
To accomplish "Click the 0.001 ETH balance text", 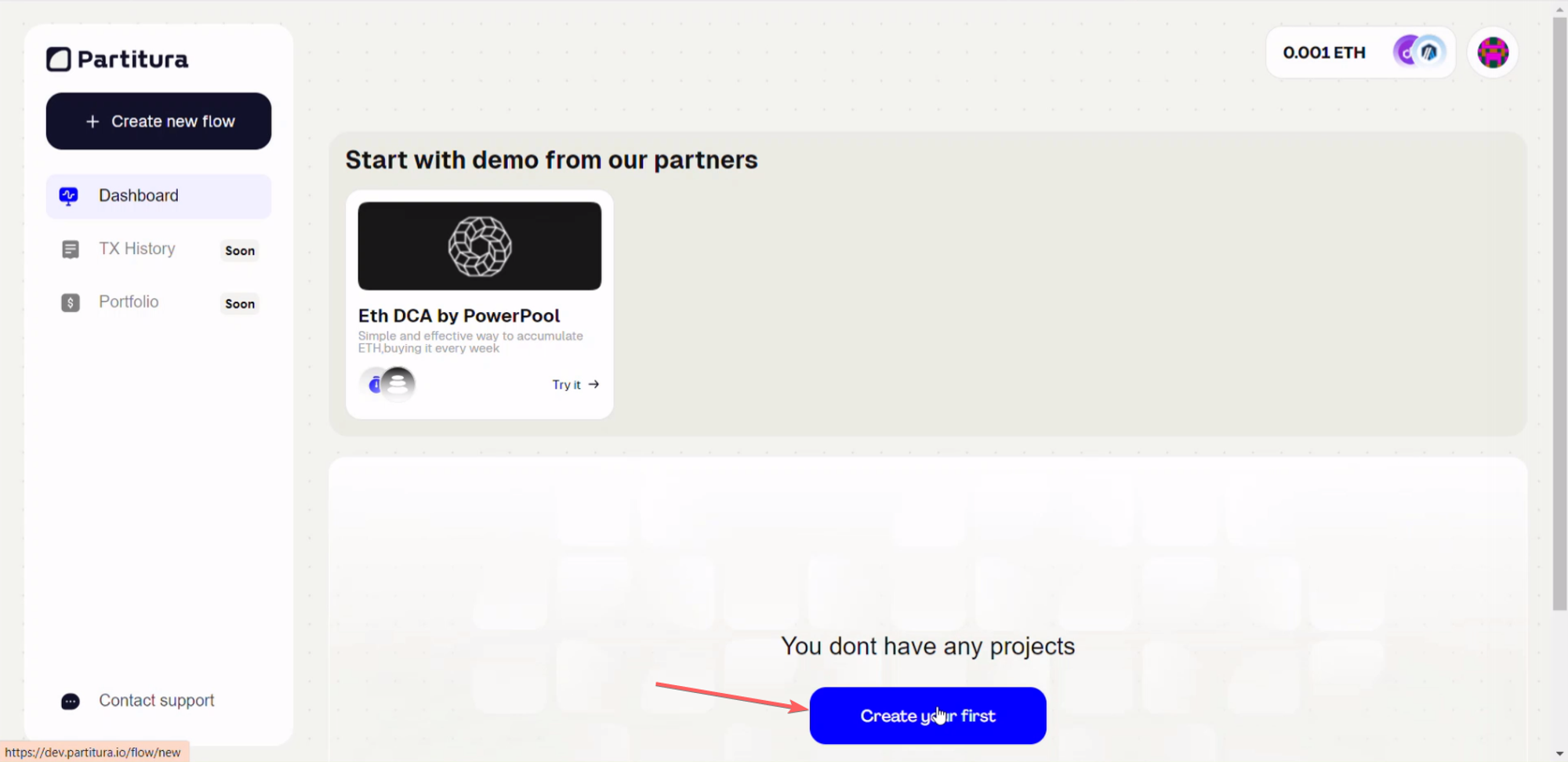I will point(1323,53).
